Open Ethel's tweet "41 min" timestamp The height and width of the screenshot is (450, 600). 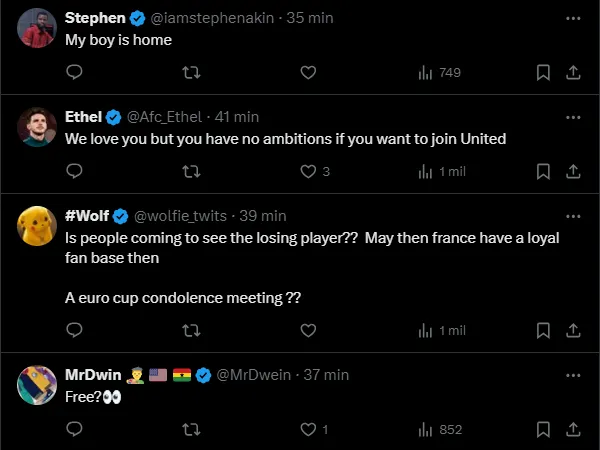point(236,117)
